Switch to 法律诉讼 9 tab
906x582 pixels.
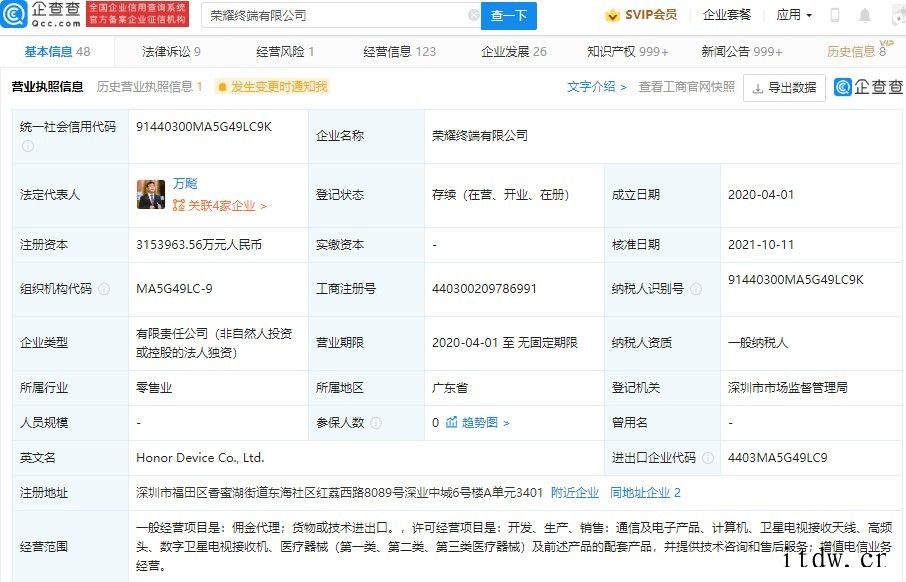(x=171, y=51)
